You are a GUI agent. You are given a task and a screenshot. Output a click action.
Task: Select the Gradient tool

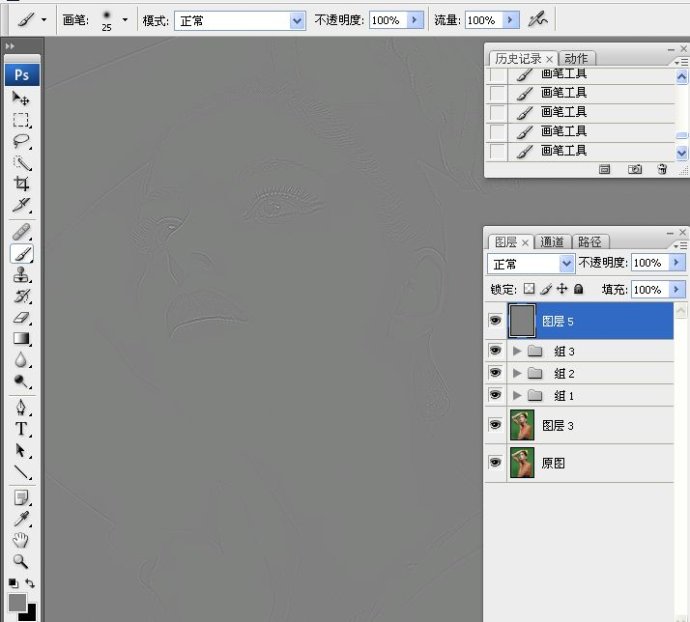tap(21, 338)
